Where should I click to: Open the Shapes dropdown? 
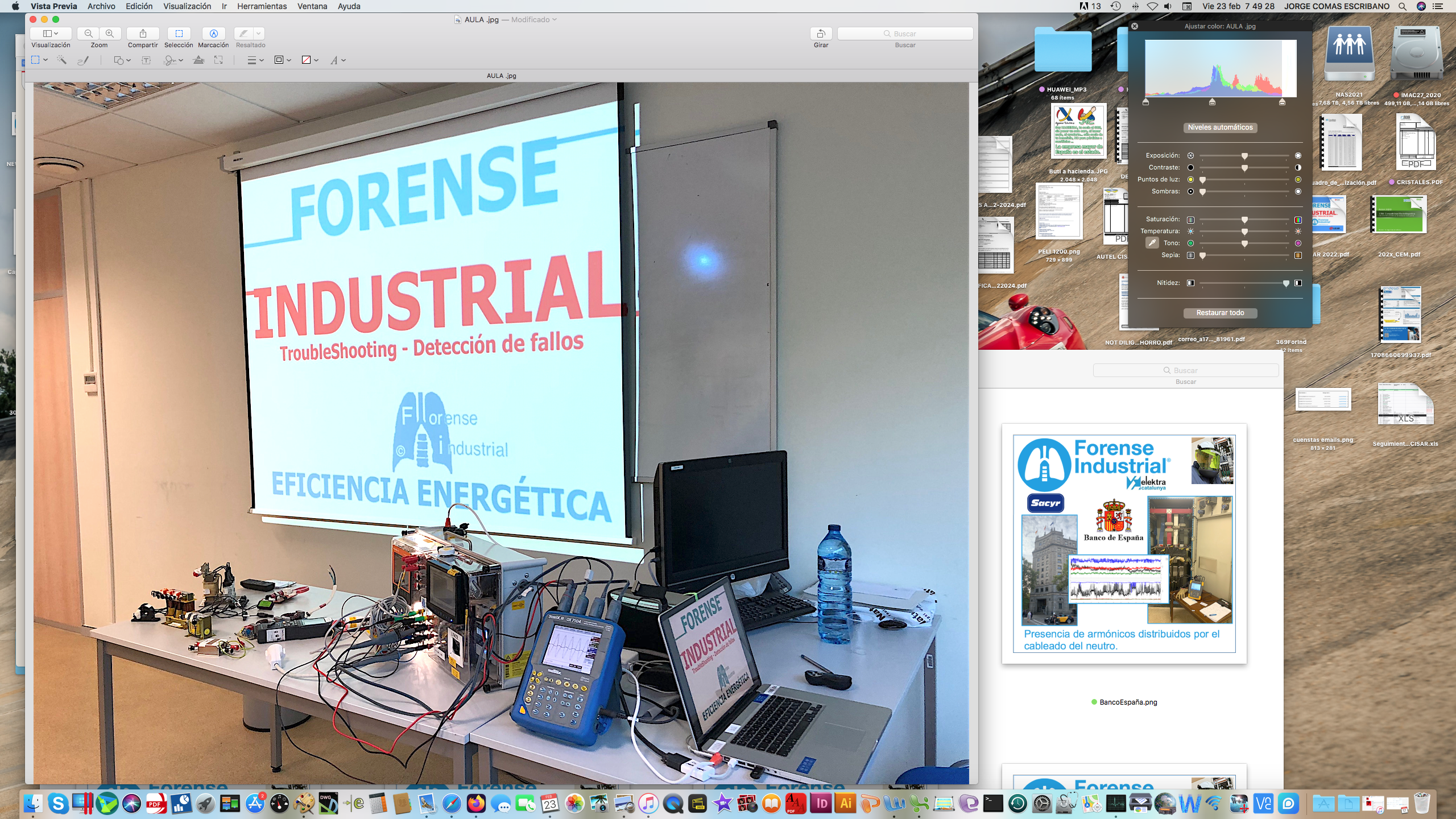pos(122,60)
